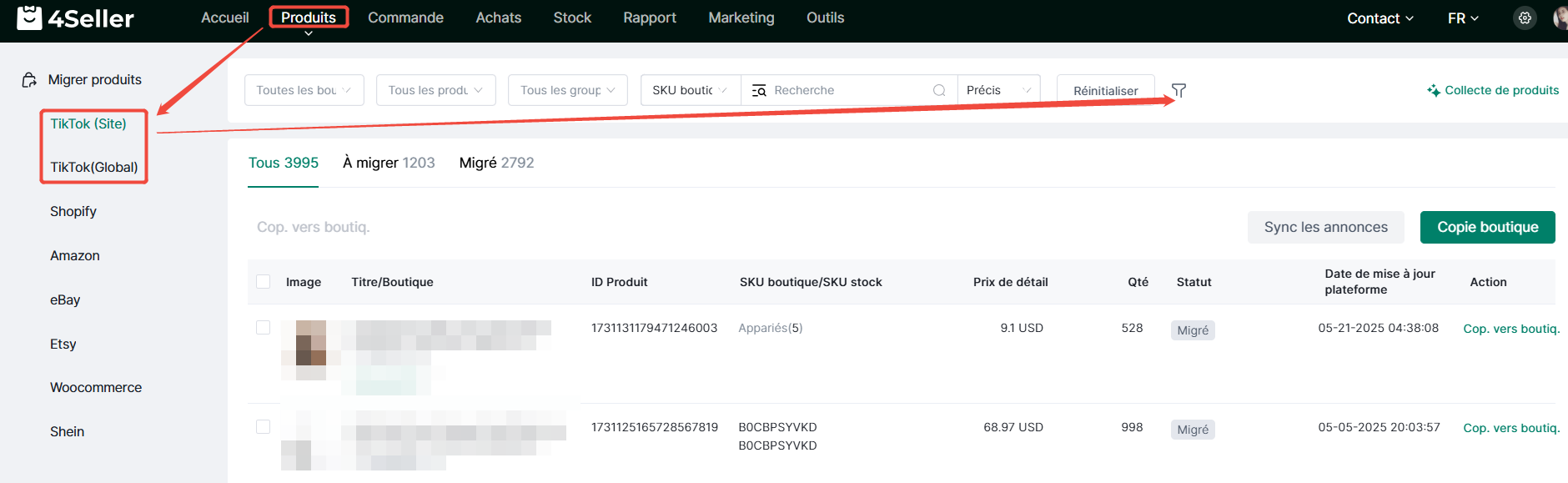Open the Tous les produits dropdown

(x=436, y=90)
